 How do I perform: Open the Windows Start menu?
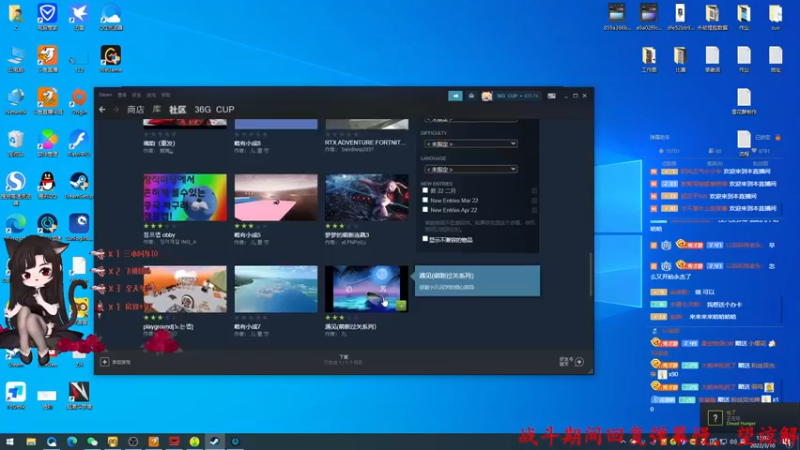click(x=10, y=441)
